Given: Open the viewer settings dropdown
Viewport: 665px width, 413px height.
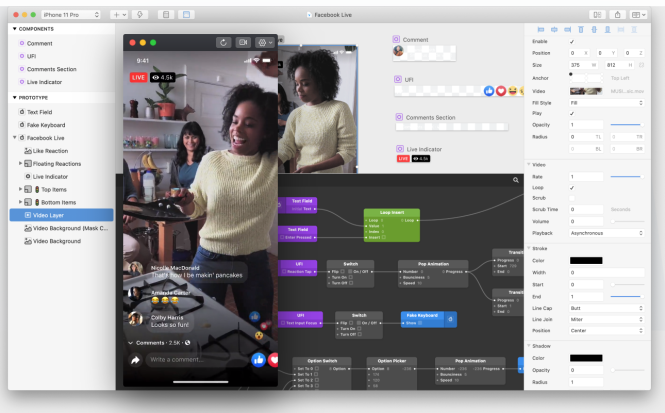Looking at the screenshot, I should click(x=265, y=42).
